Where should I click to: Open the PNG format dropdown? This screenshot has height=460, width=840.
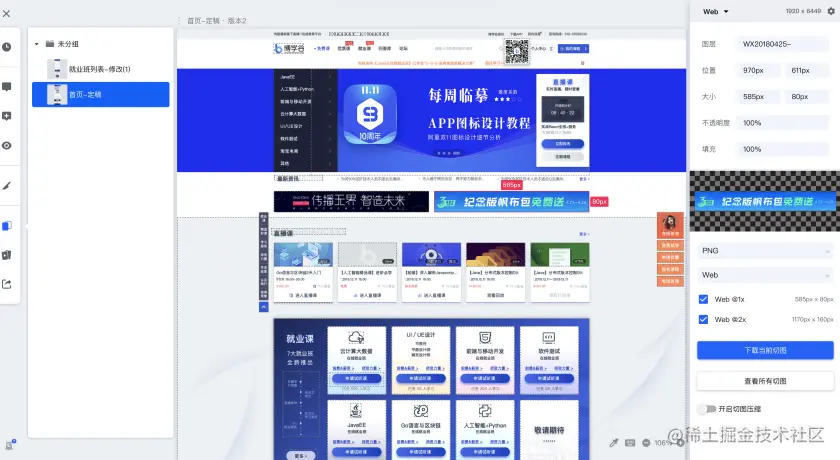click(765, 251)
